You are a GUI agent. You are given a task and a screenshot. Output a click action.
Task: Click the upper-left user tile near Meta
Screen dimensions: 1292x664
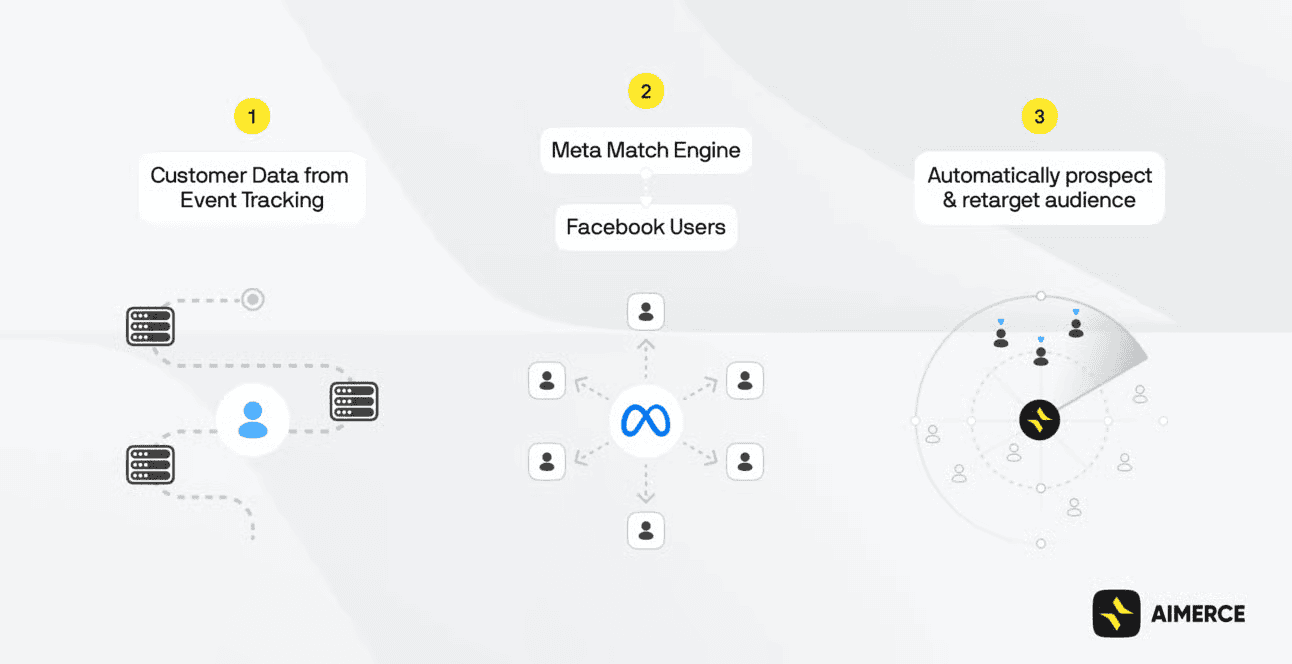pyautogui.click(x=547, y=381)
